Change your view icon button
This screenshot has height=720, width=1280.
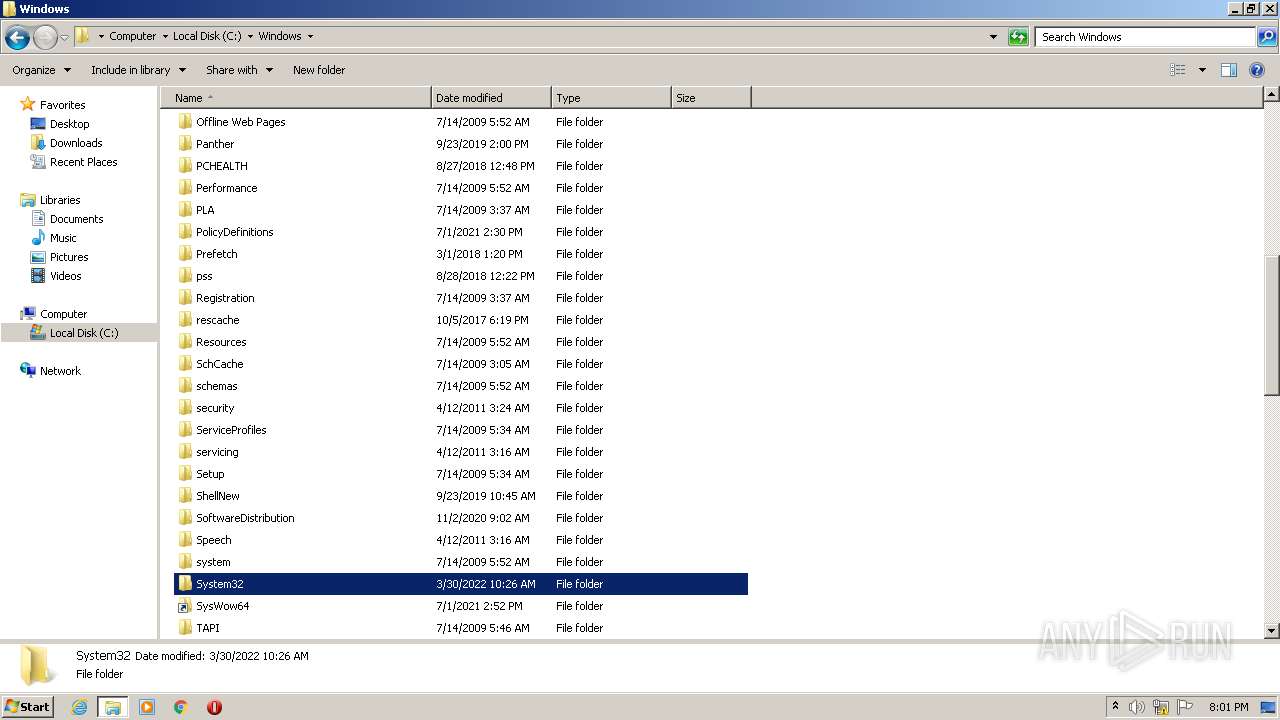[1178, 70]
